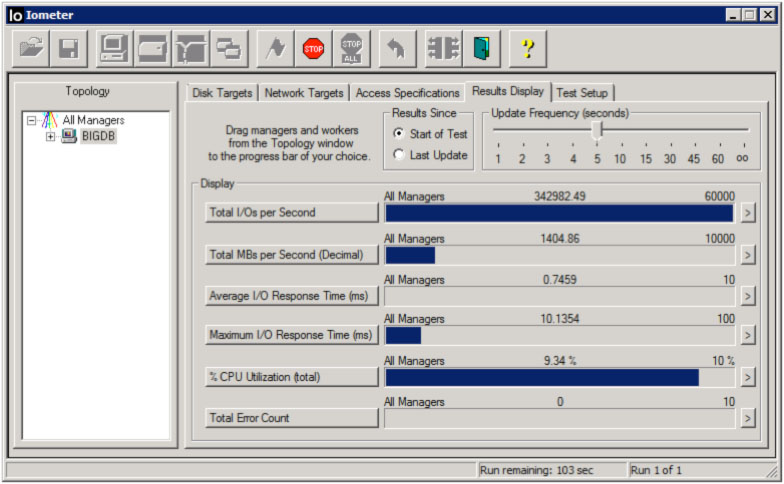Image resolution: width=784 pixels, height=484 pixels.
Task: Start tests with the green flag
Action: 275,48
